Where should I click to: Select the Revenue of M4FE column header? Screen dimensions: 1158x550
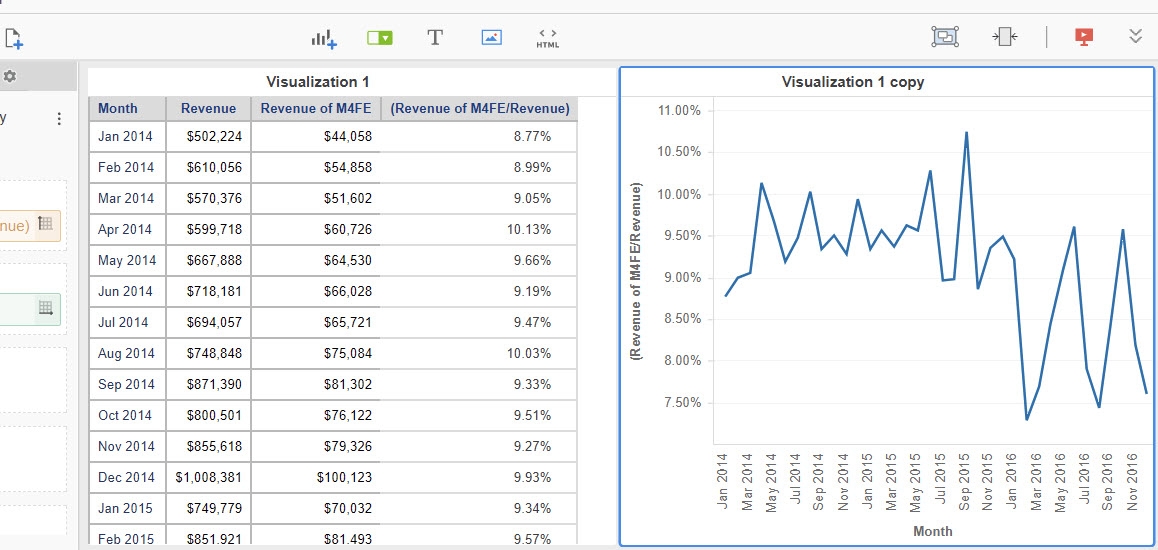click(x=315, y=108)
